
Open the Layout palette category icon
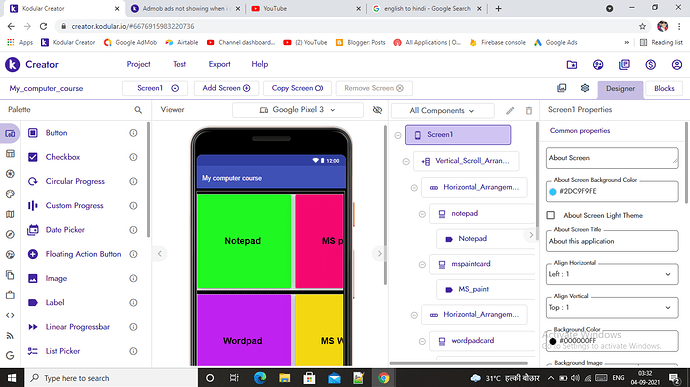click(10, 154)
